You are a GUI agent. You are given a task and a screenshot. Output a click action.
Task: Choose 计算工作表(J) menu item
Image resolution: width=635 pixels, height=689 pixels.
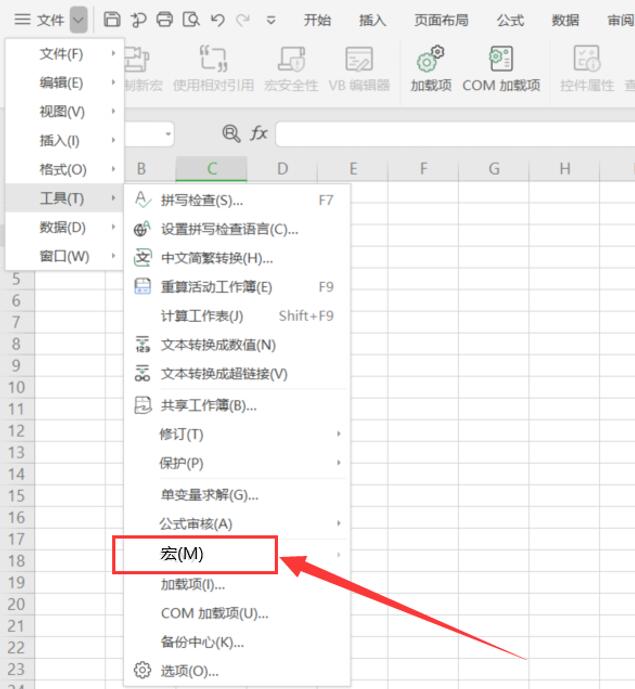pos(237,316)
